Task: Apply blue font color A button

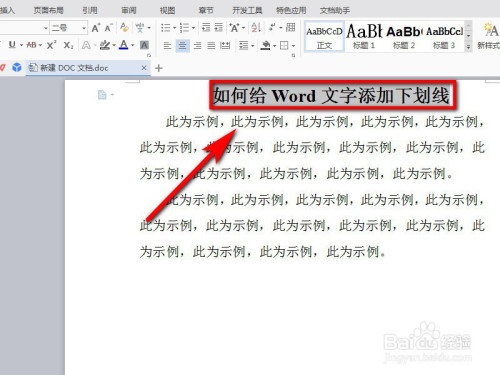Action: [x=124, y=45]
